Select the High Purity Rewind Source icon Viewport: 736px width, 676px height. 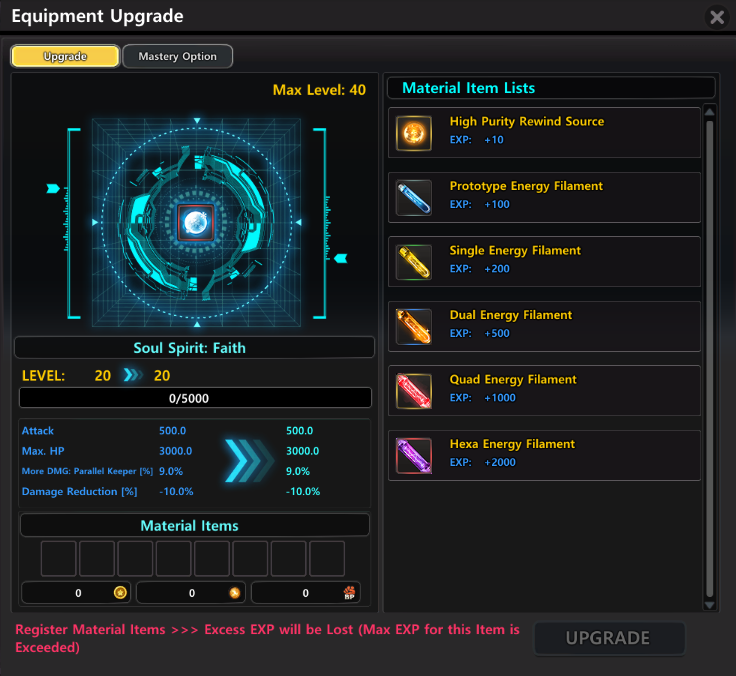[x=414, y=133]
